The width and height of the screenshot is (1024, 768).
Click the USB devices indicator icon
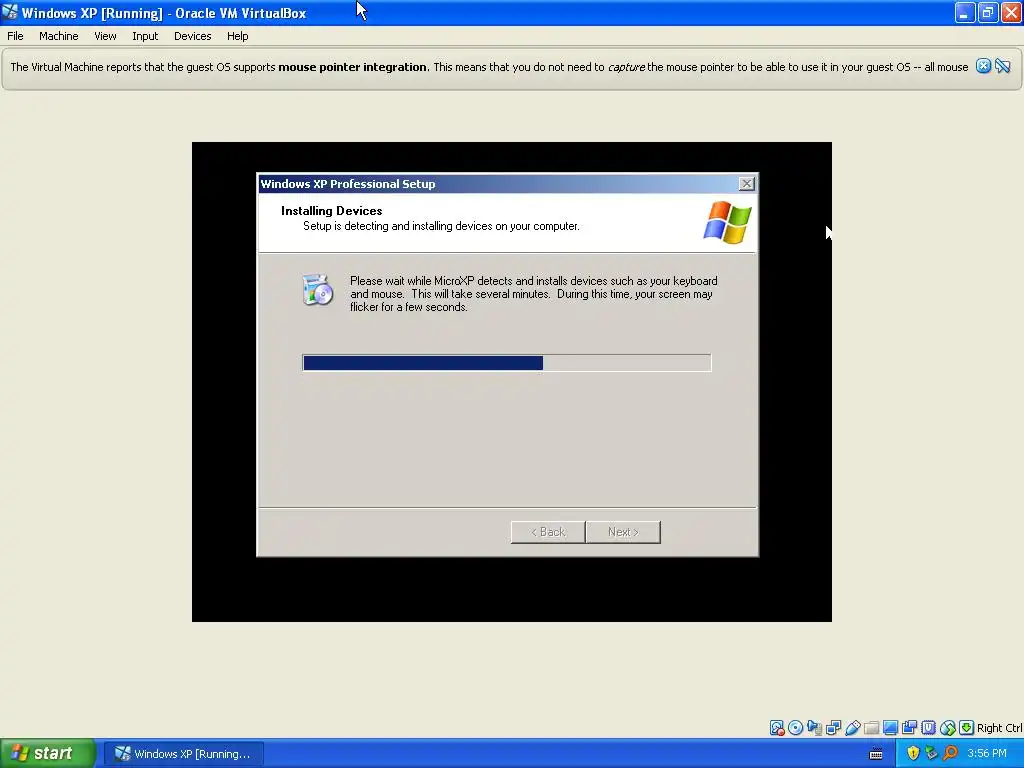tap(852, 728)
